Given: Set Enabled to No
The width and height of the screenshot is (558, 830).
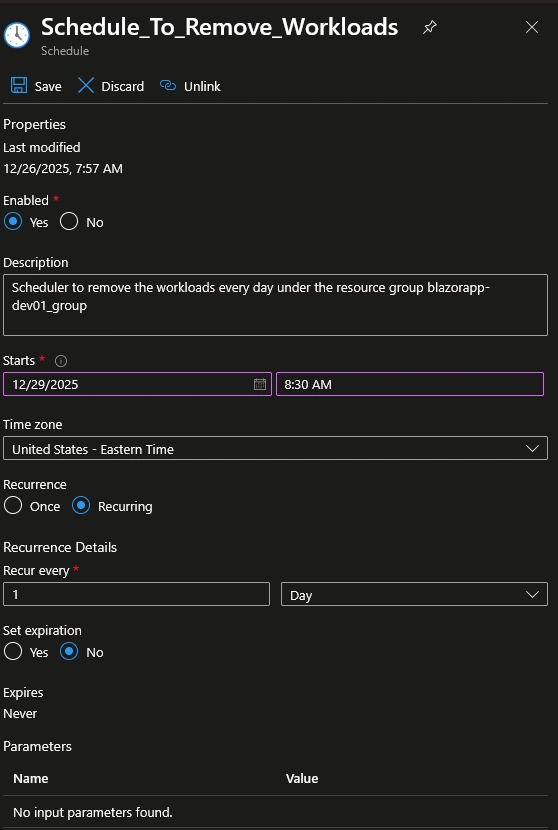Looking at the screenshot, I should coord(69,221).
